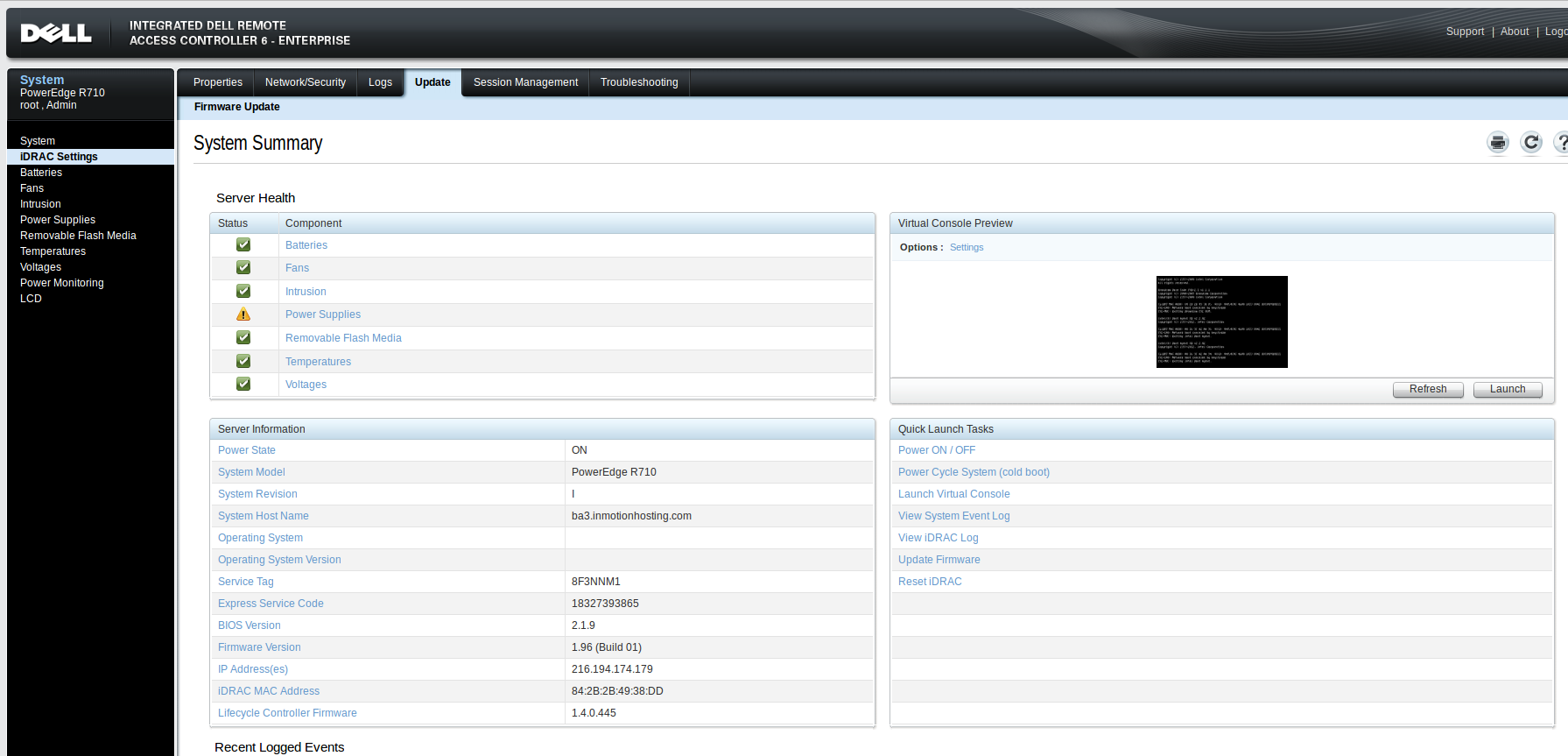The height and width of the screenshot is (756, 1568).
Task: Select Power Monitoring in the sidebar
Action: [x=62, y=283]
